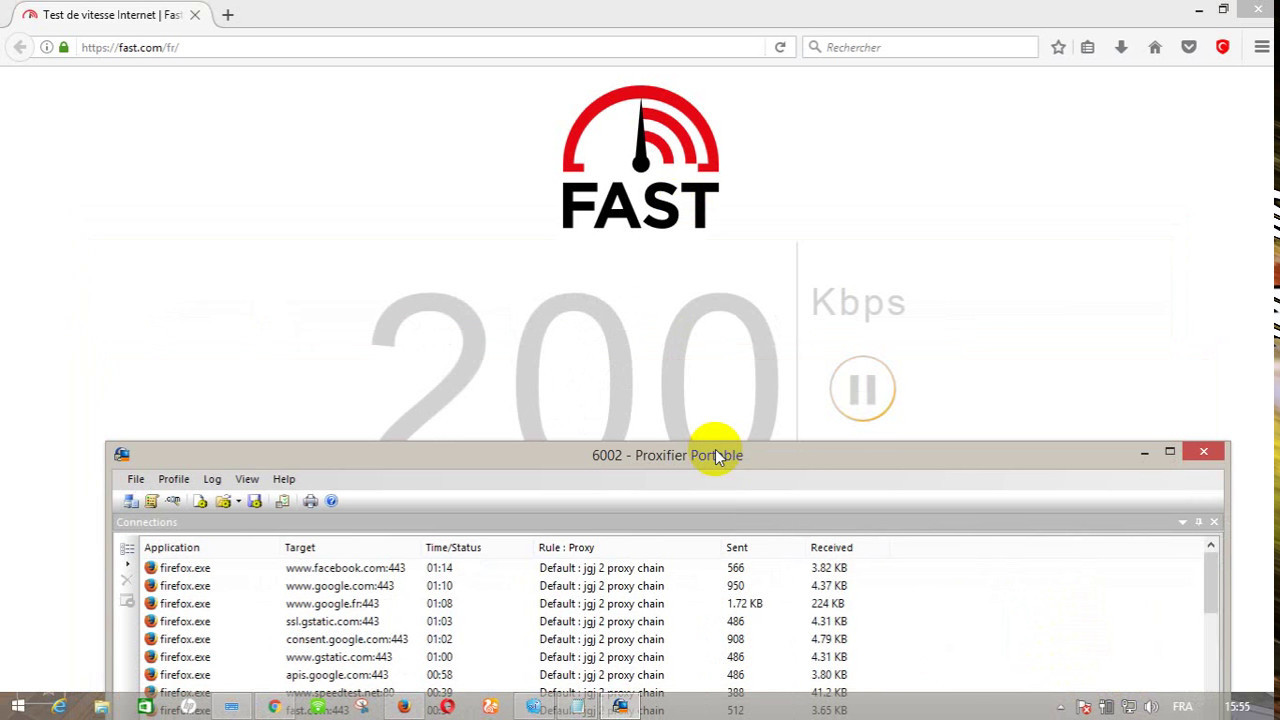Sort by the Received column header
The width and height of the screenshot is (1280, 720).
848,548
